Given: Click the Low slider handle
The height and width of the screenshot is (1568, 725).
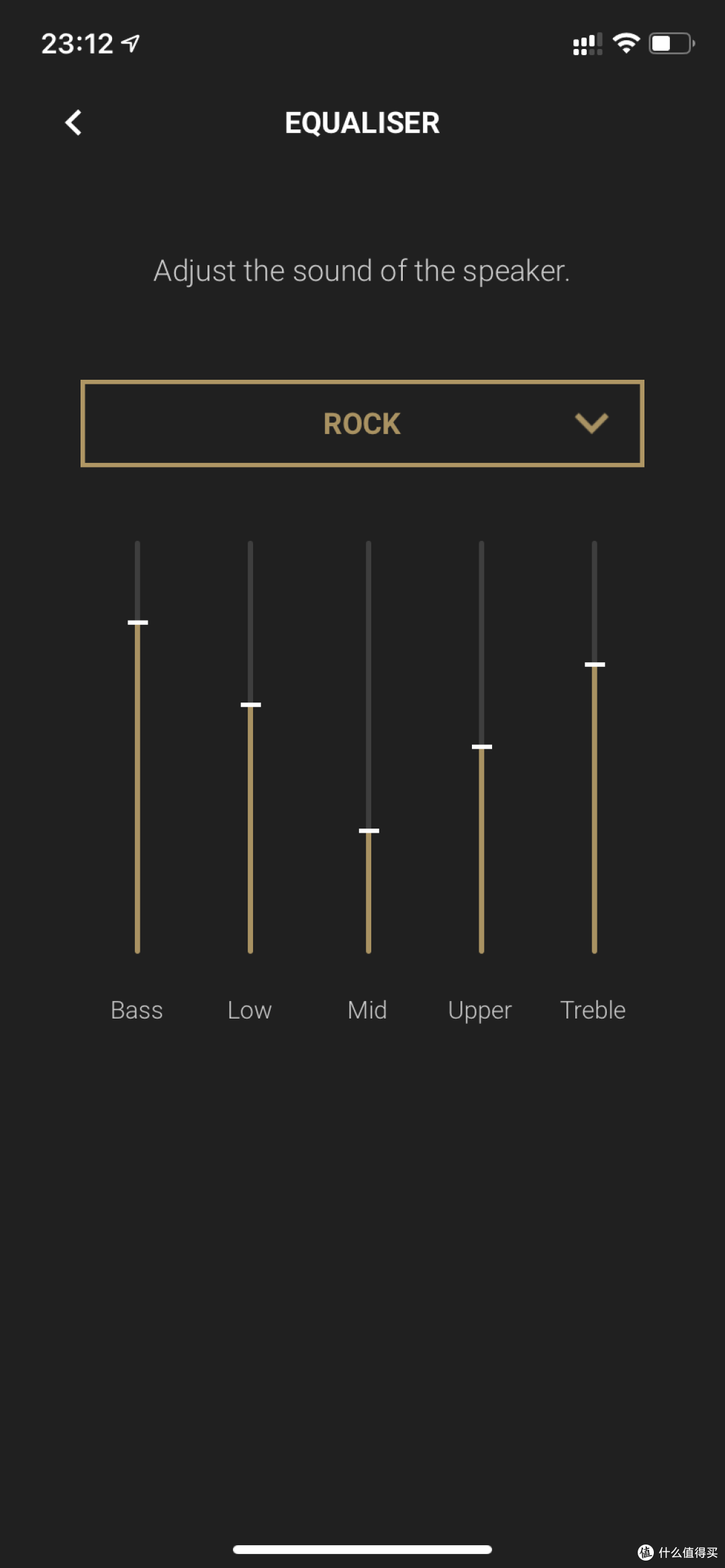Looking at the screenshot, I should (250, 704).
